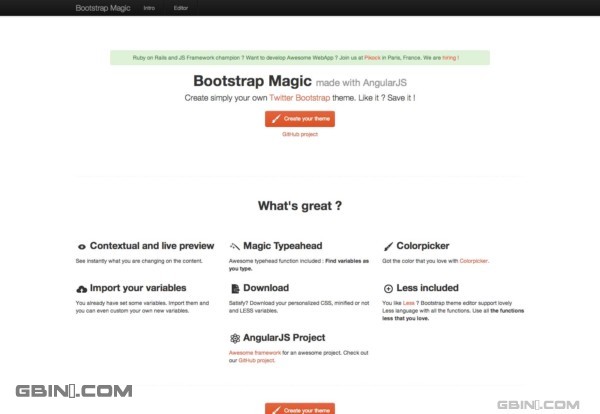The height and width of the screenshot is (414, 600).
Task: Click the Download heading text
Action: [x=266, y=288]
